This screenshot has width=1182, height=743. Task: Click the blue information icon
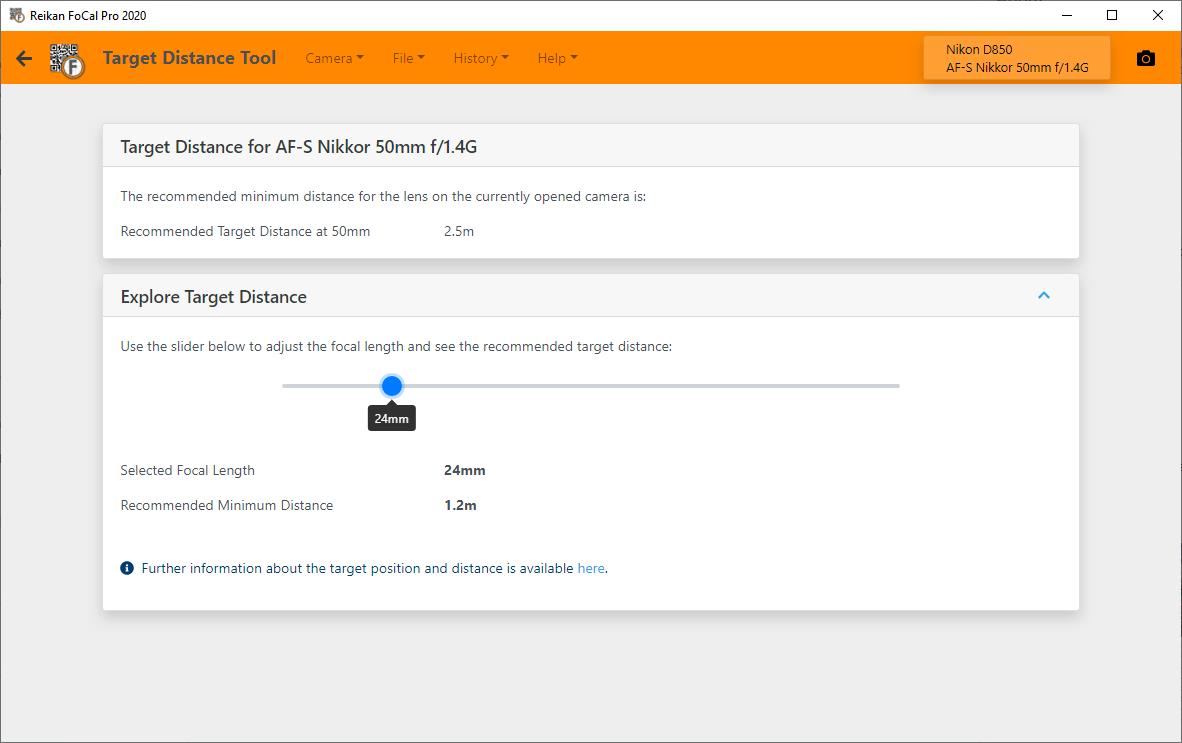[127, 568]
